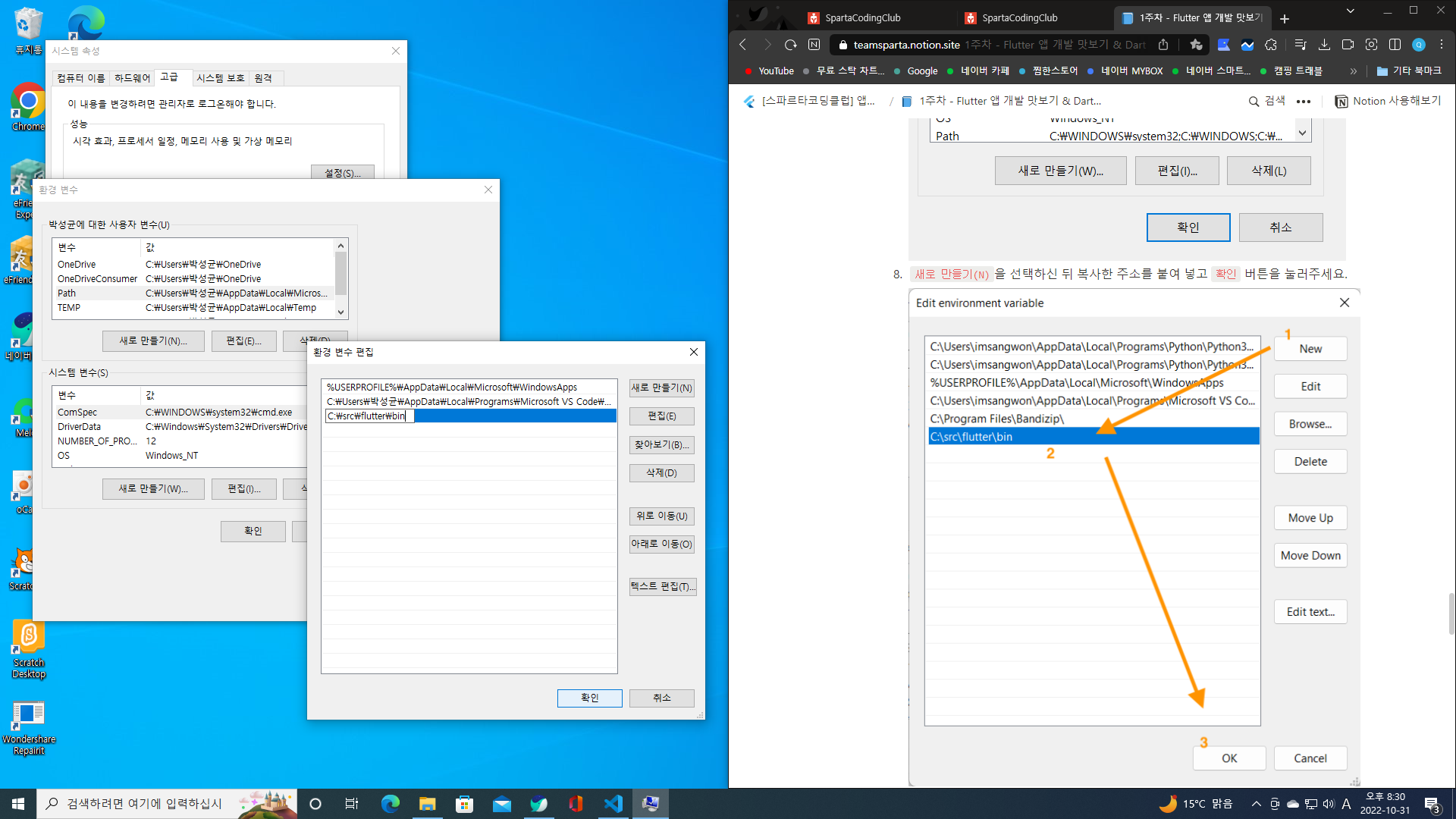Open Microsoft Store from the taskbar
The height and width of the screenshot is (819, 1456).
click(x=465, y=804)
